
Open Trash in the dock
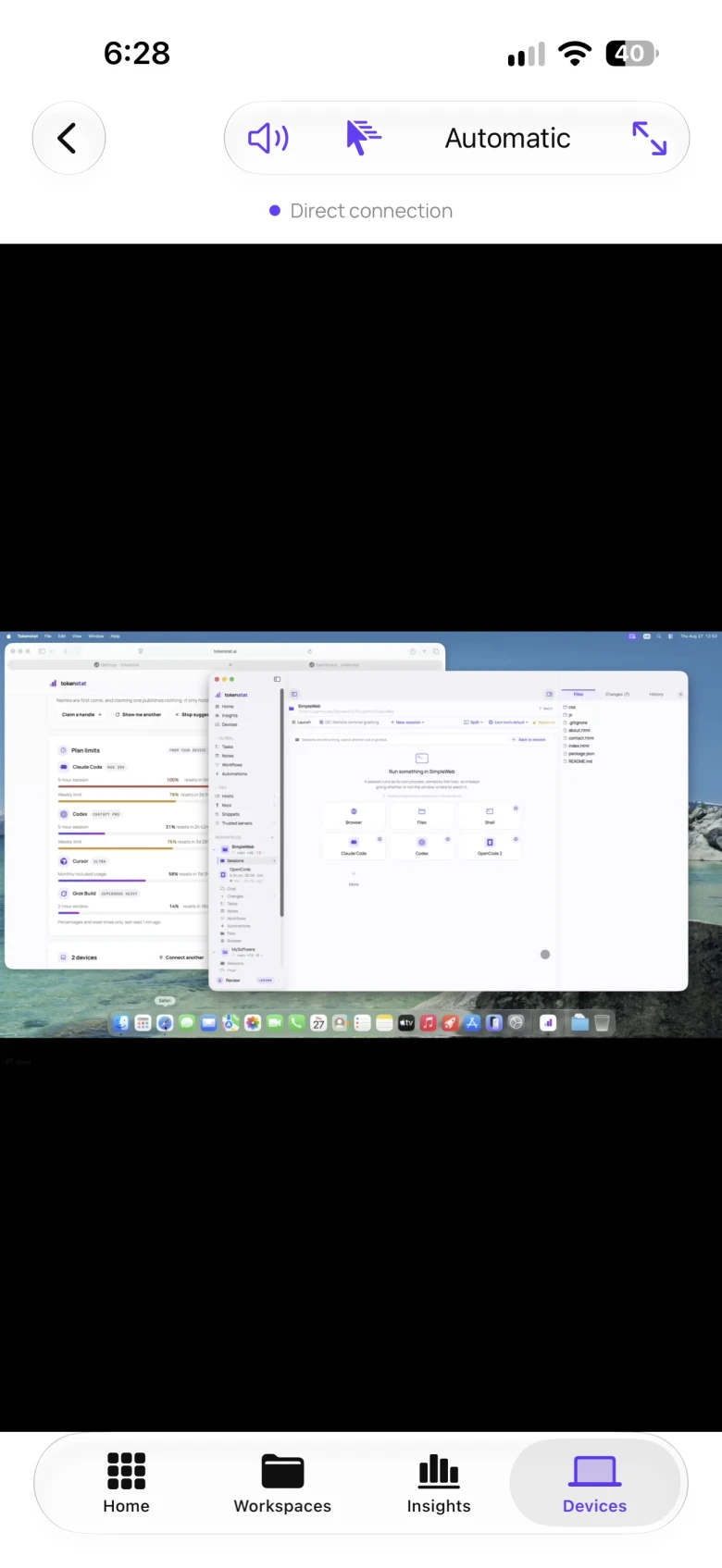point(602,1022)
